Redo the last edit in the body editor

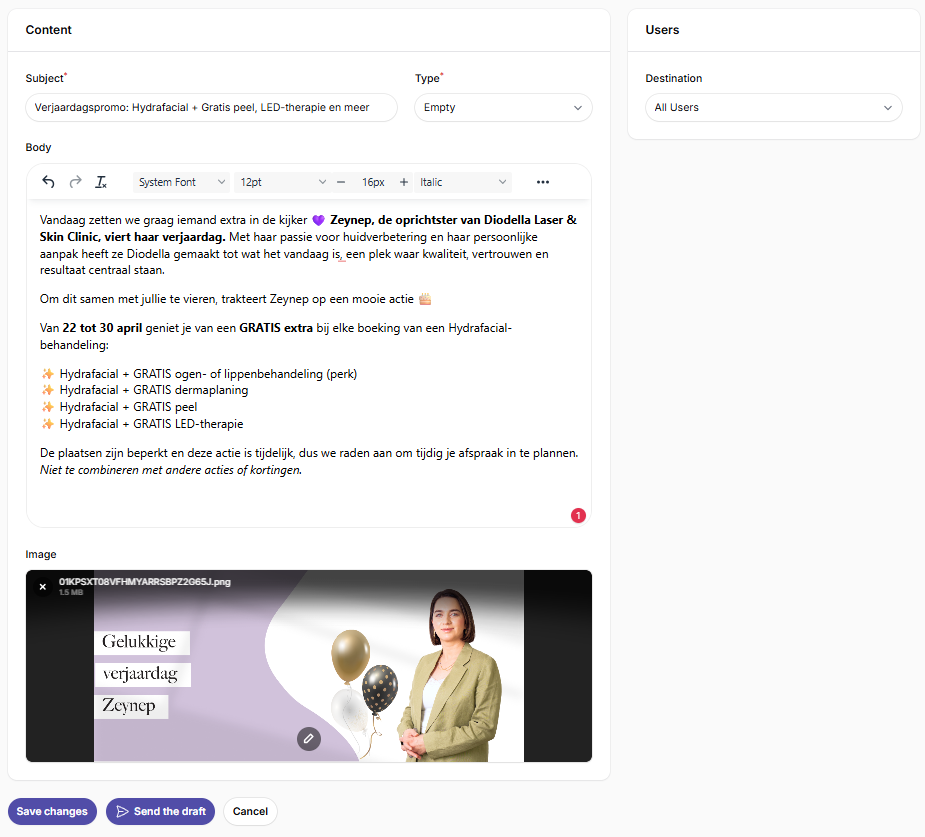(75, 182)
